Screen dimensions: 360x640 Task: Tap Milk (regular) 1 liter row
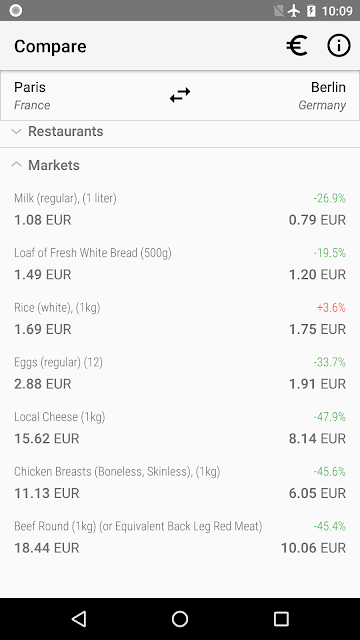(180, 209)
